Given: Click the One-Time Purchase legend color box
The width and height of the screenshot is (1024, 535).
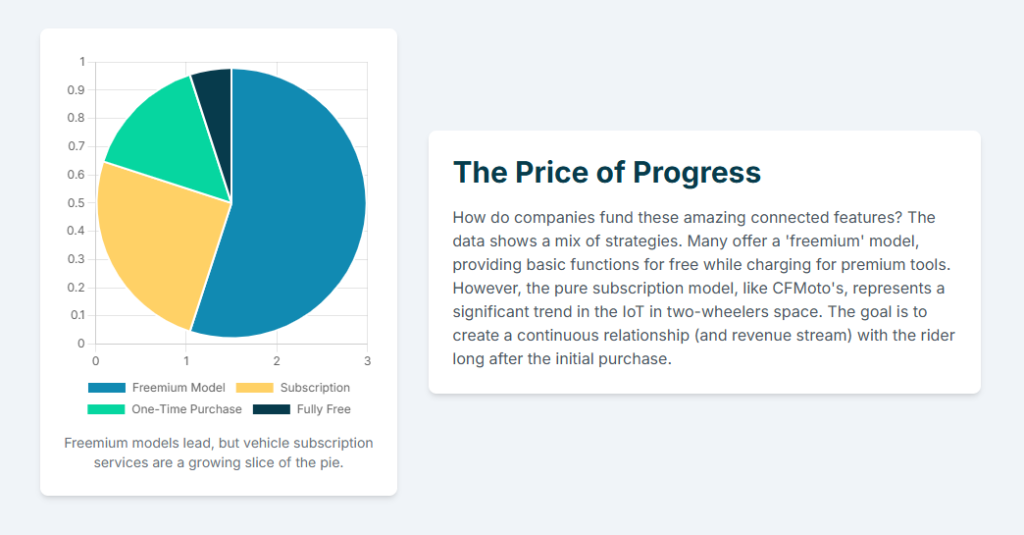Looking at the screenshot, I should click(x=107, y=409).
